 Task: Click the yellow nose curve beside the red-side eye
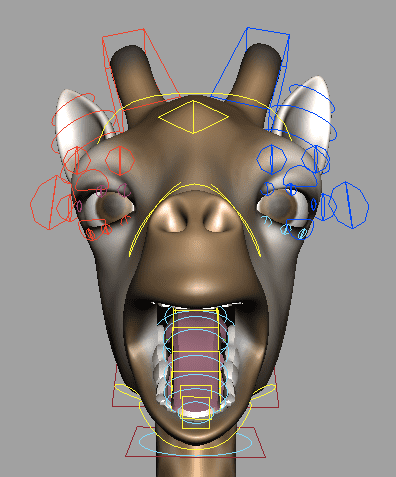154,219
